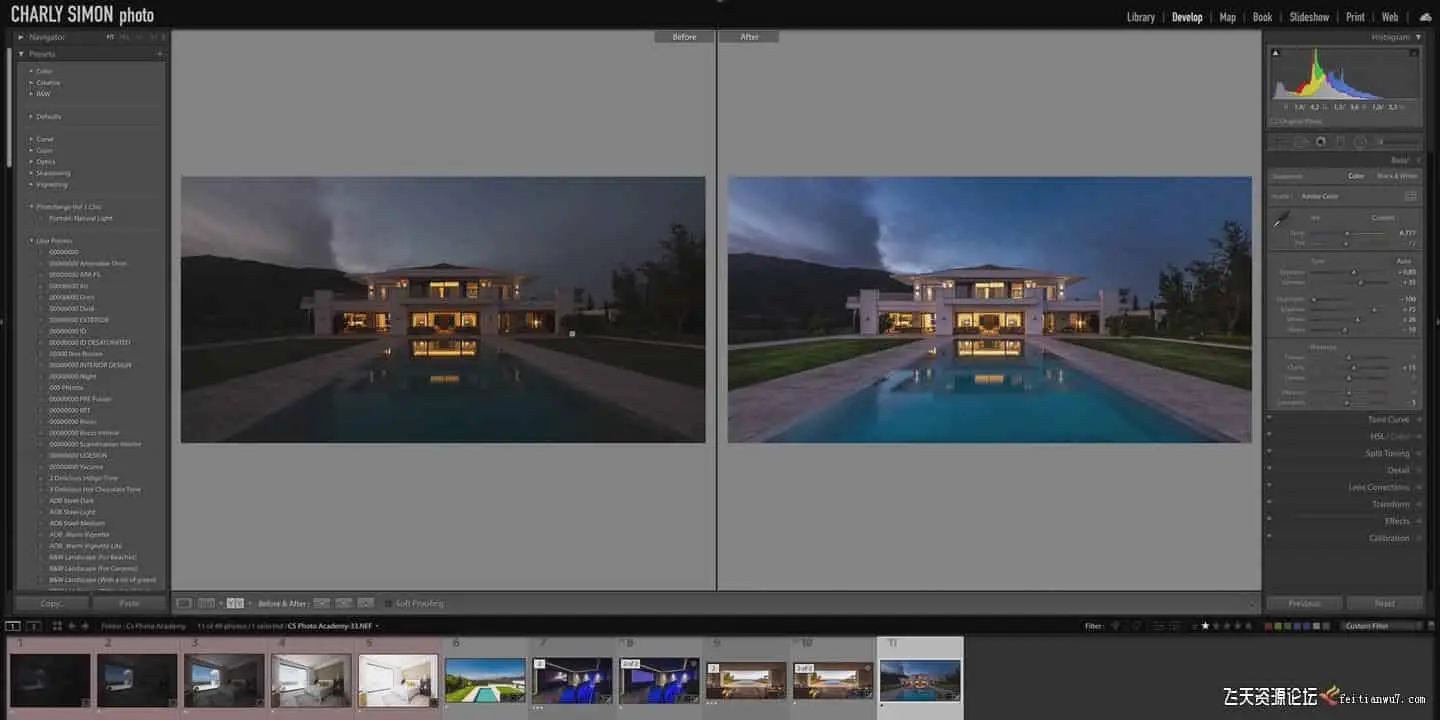This screenshot has height=720, width=1440.
Task: Collapse the Presets panel
Action: pos(21,54)
